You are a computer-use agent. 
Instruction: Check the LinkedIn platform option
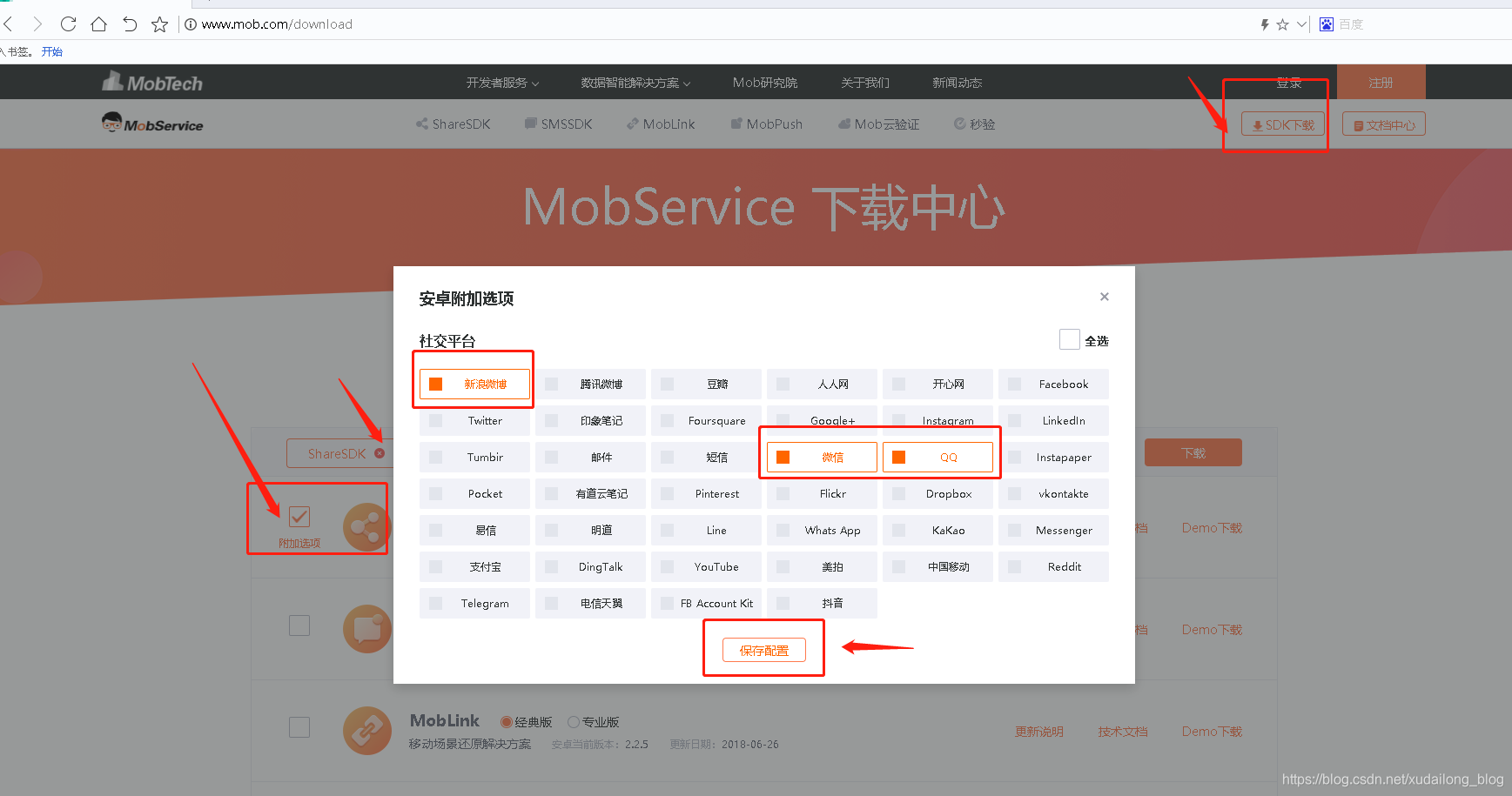[1053, 420]
